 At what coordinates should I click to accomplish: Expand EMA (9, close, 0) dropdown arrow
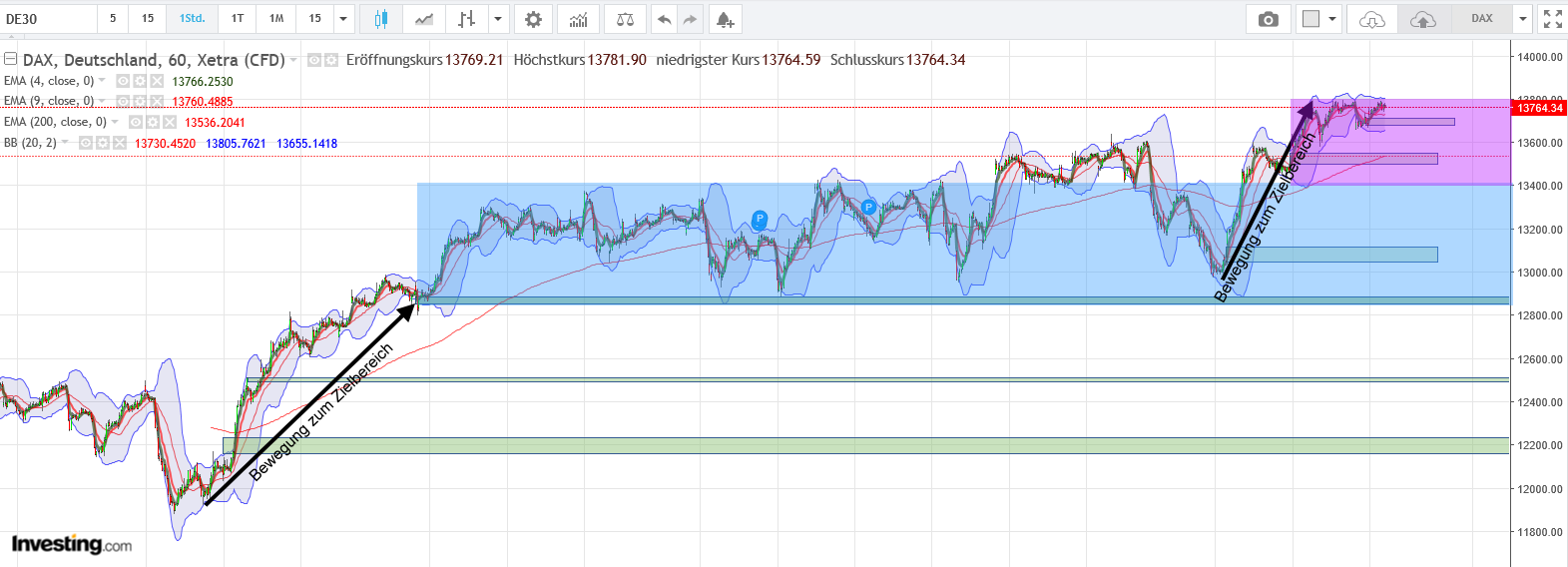point(102,101)
